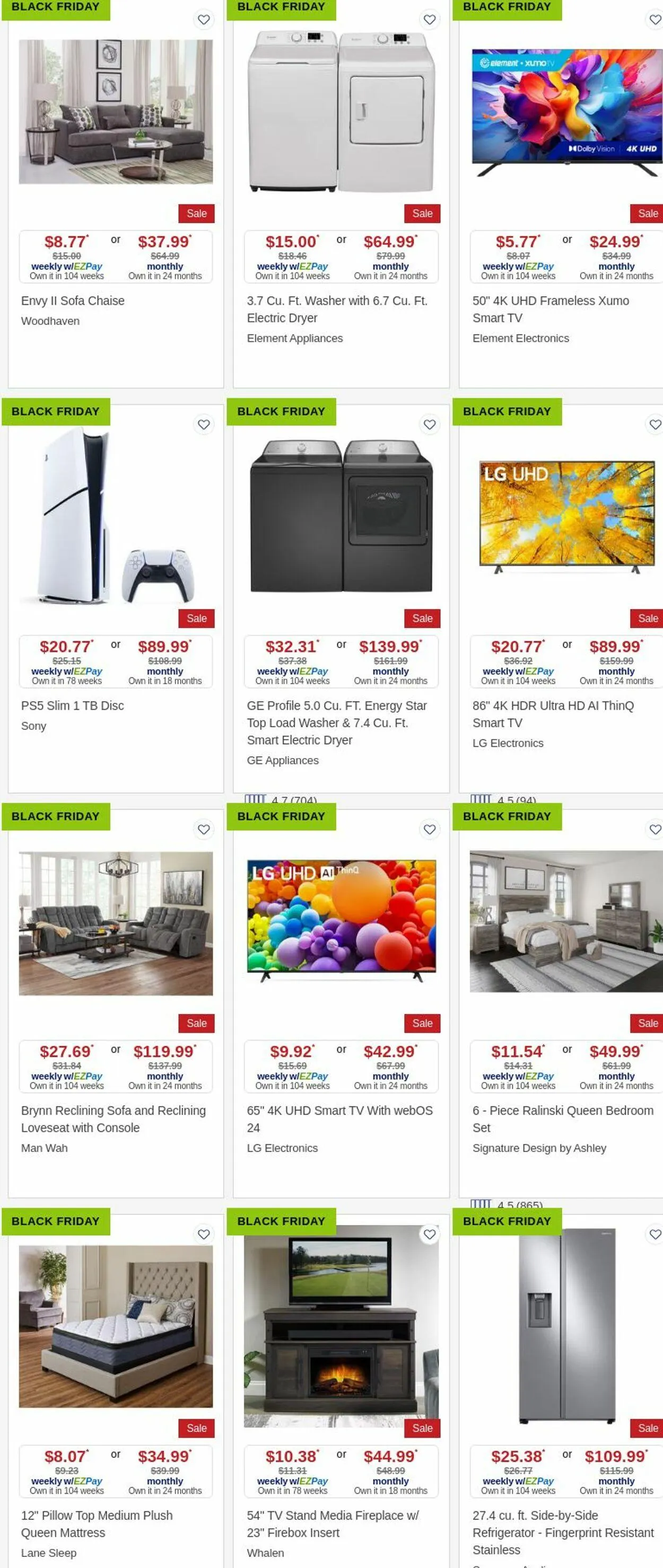Favorite the Envy II Sofa Chaise with heart icon
This screenshot has height=1568, width=663.
[x=203, y=20]
